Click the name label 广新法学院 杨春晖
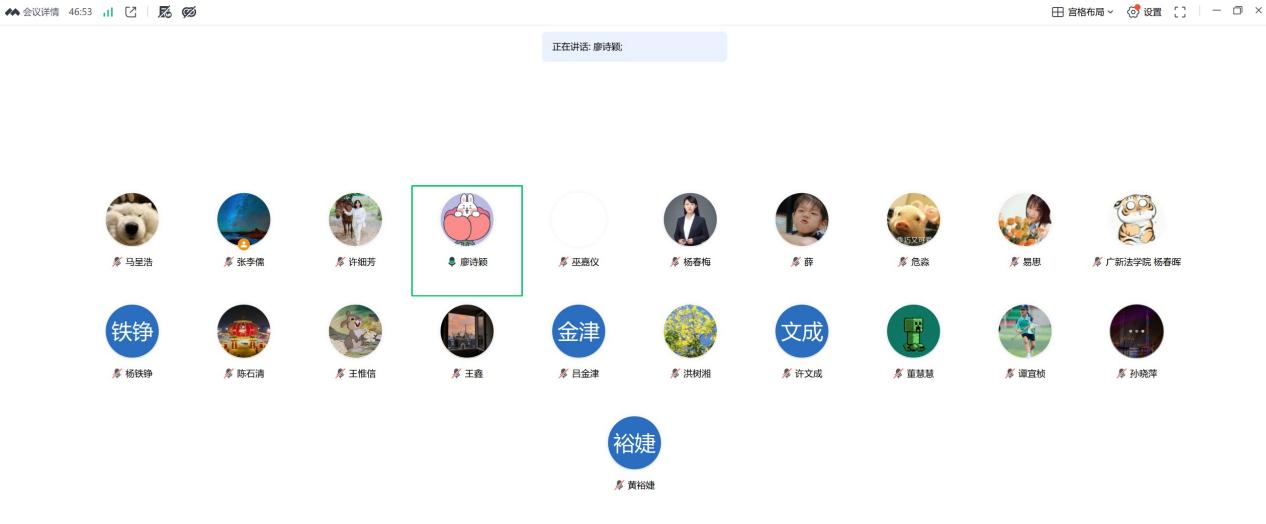 [x=1144, y=262]
